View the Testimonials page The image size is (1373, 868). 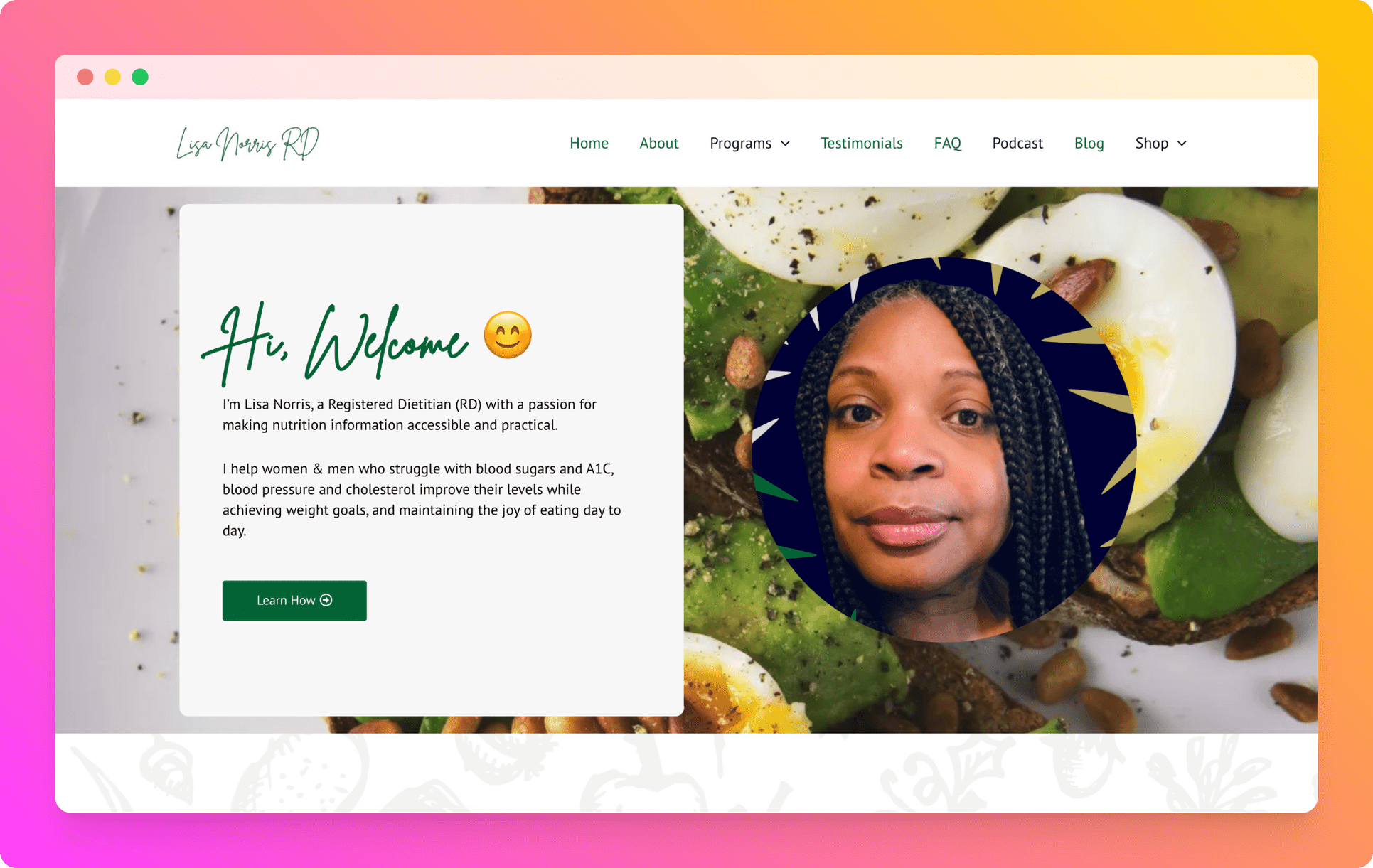[861, 143]
